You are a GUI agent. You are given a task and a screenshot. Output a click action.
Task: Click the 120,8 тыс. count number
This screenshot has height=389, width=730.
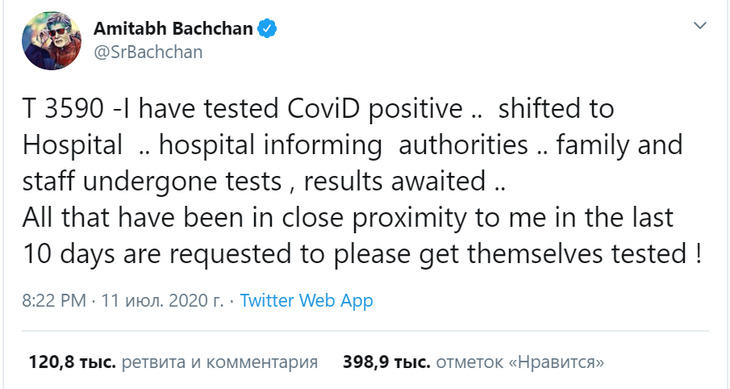pyautogui.click(x=72, y=362)
